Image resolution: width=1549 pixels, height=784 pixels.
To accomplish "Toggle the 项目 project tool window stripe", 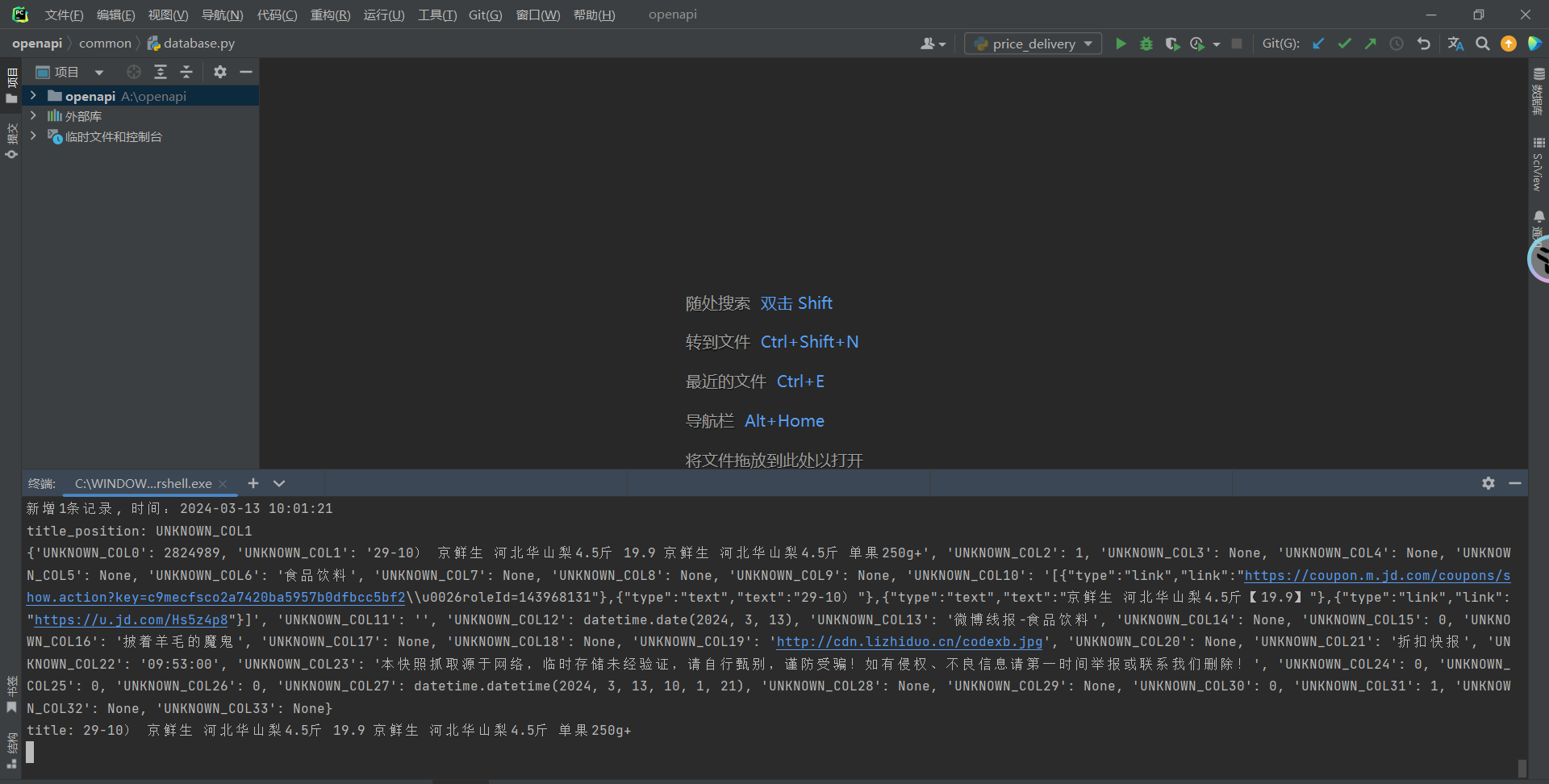I will (11, 86).
